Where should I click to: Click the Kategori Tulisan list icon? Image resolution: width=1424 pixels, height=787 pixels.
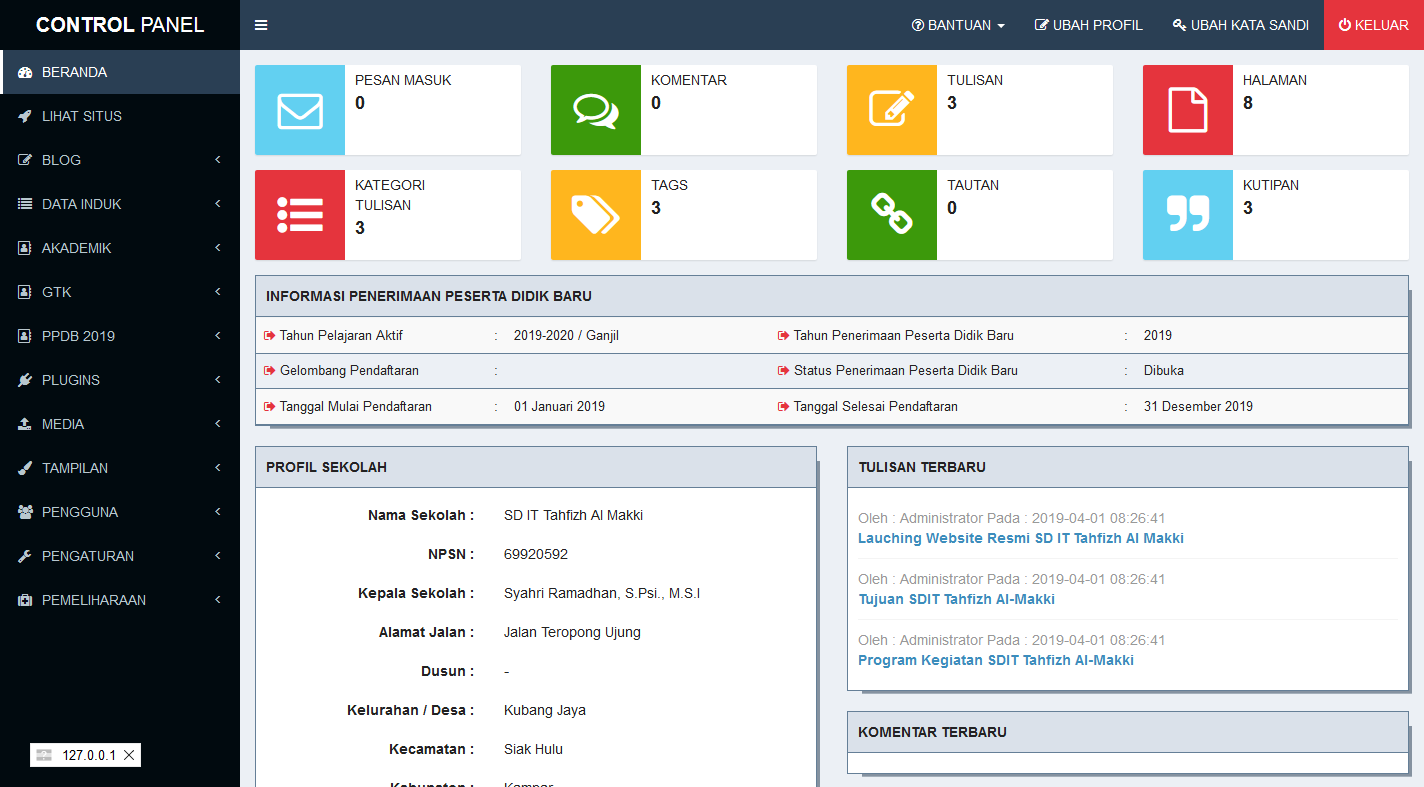coord(300,215)
